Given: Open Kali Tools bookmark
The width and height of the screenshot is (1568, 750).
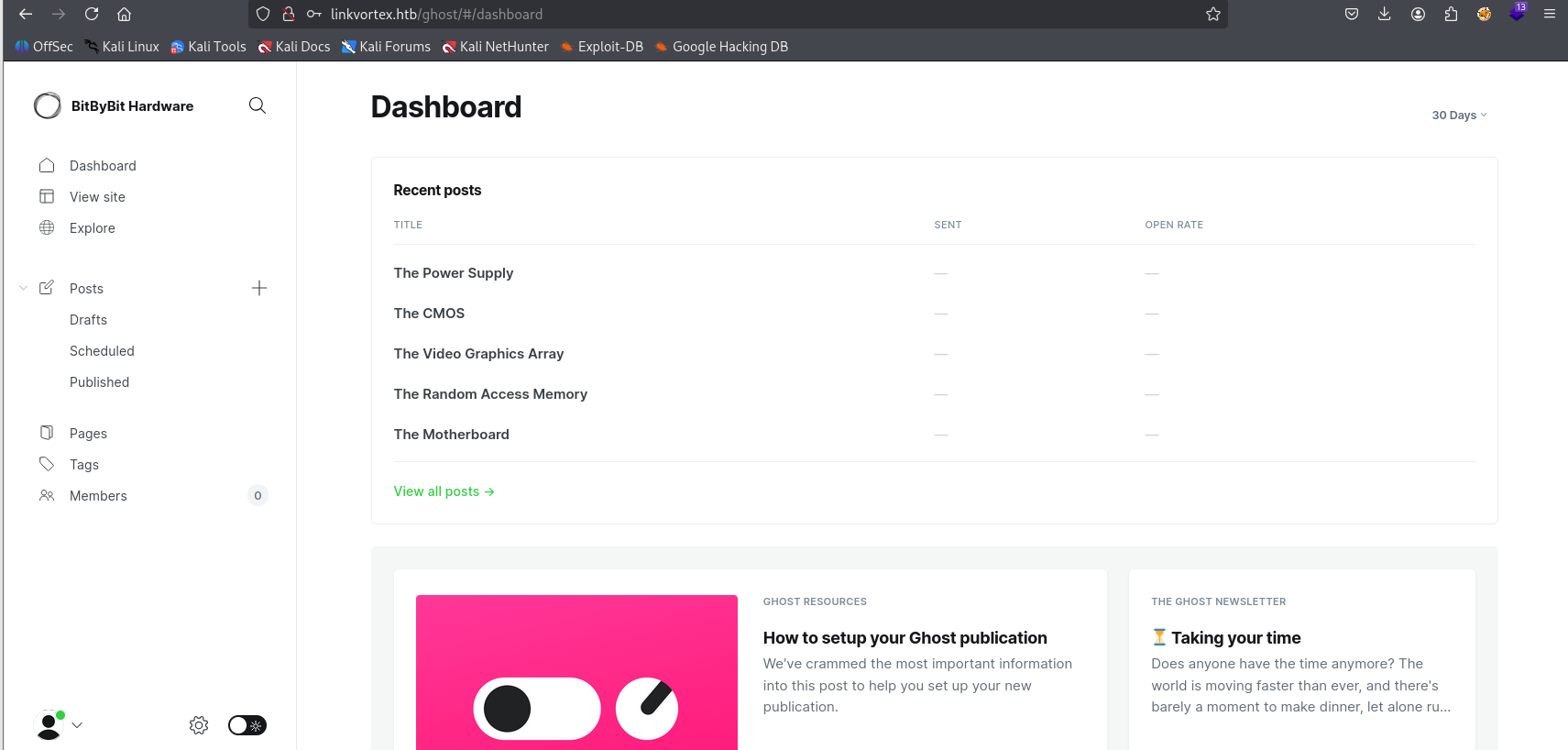Looking at the screenshot, I should tap(208, 47).
